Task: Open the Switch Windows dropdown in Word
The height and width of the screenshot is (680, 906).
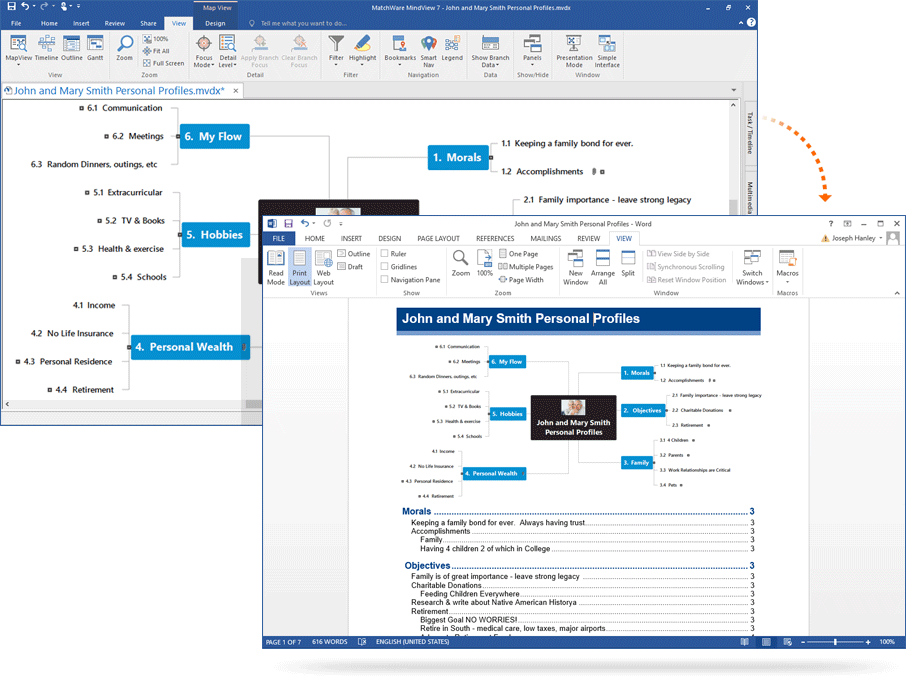Action: tap(752, 267)
